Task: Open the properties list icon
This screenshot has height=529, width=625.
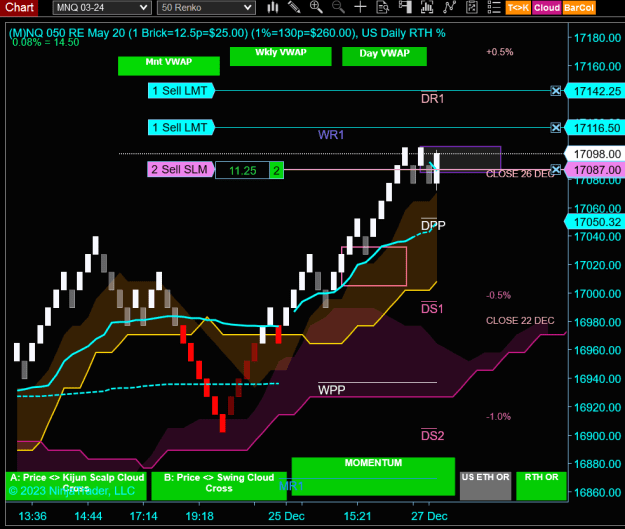Action: tap(494, 7)
